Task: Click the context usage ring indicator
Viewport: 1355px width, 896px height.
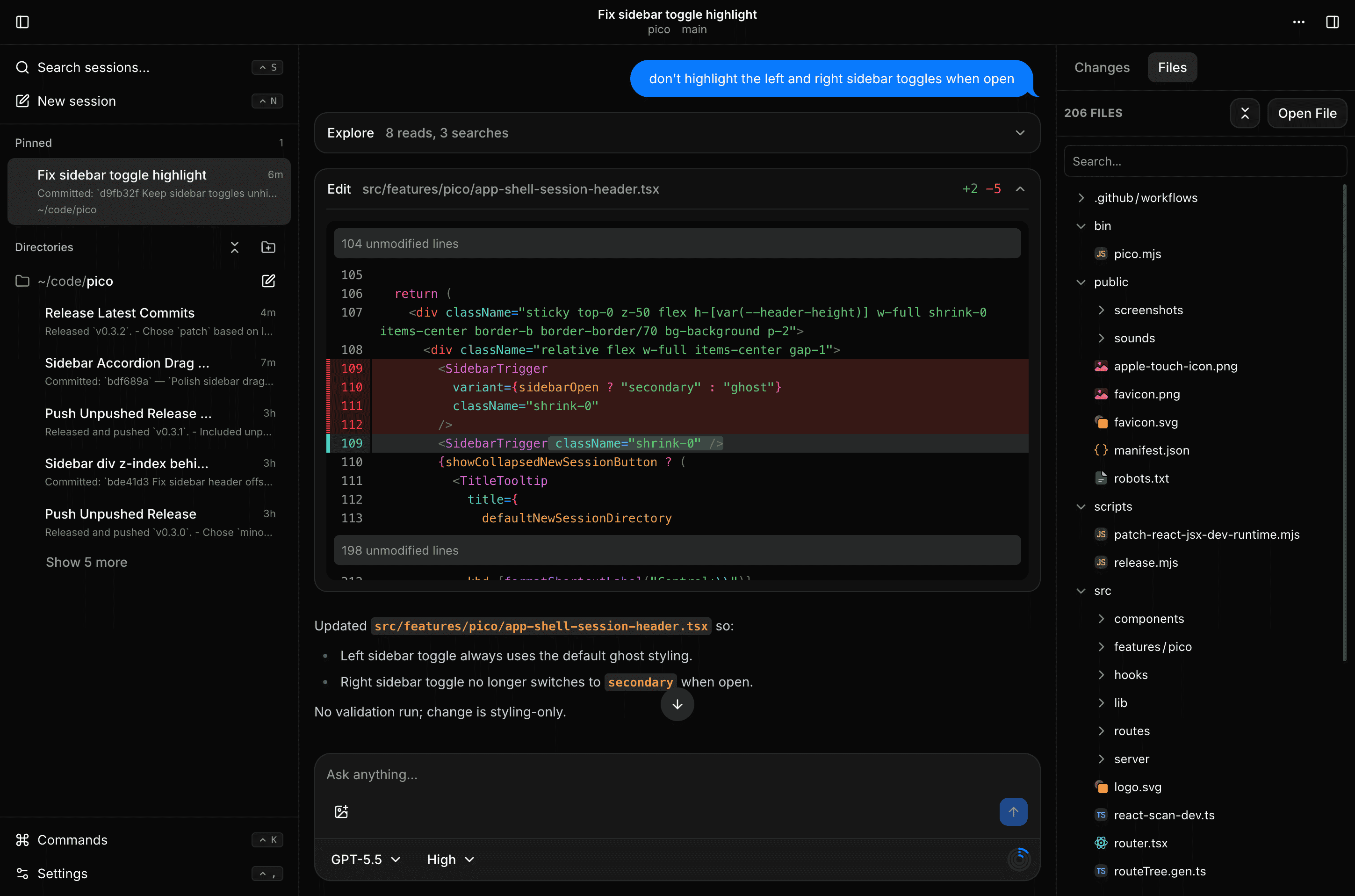Action: click(x=1018, y=859)
